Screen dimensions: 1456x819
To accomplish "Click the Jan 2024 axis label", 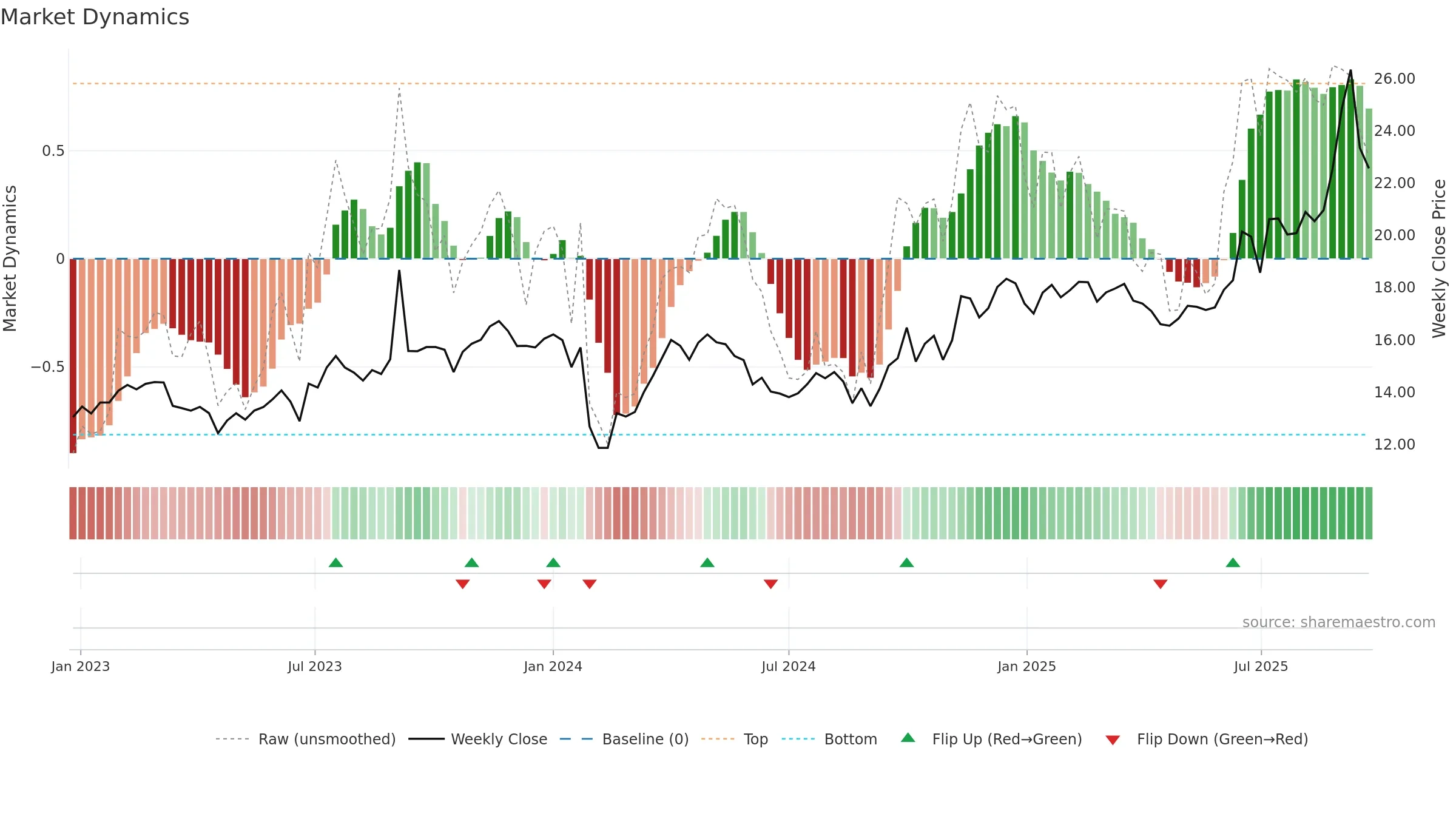I will 553,666.
